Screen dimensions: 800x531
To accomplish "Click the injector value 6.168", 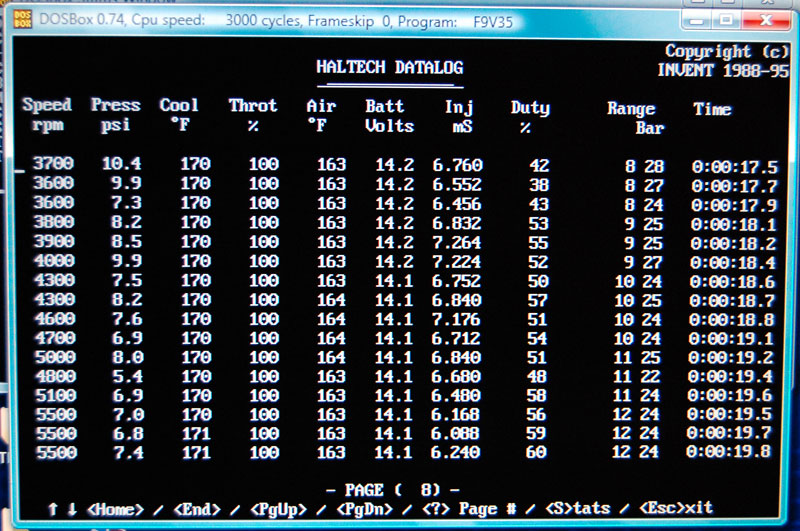I will 455,414.
